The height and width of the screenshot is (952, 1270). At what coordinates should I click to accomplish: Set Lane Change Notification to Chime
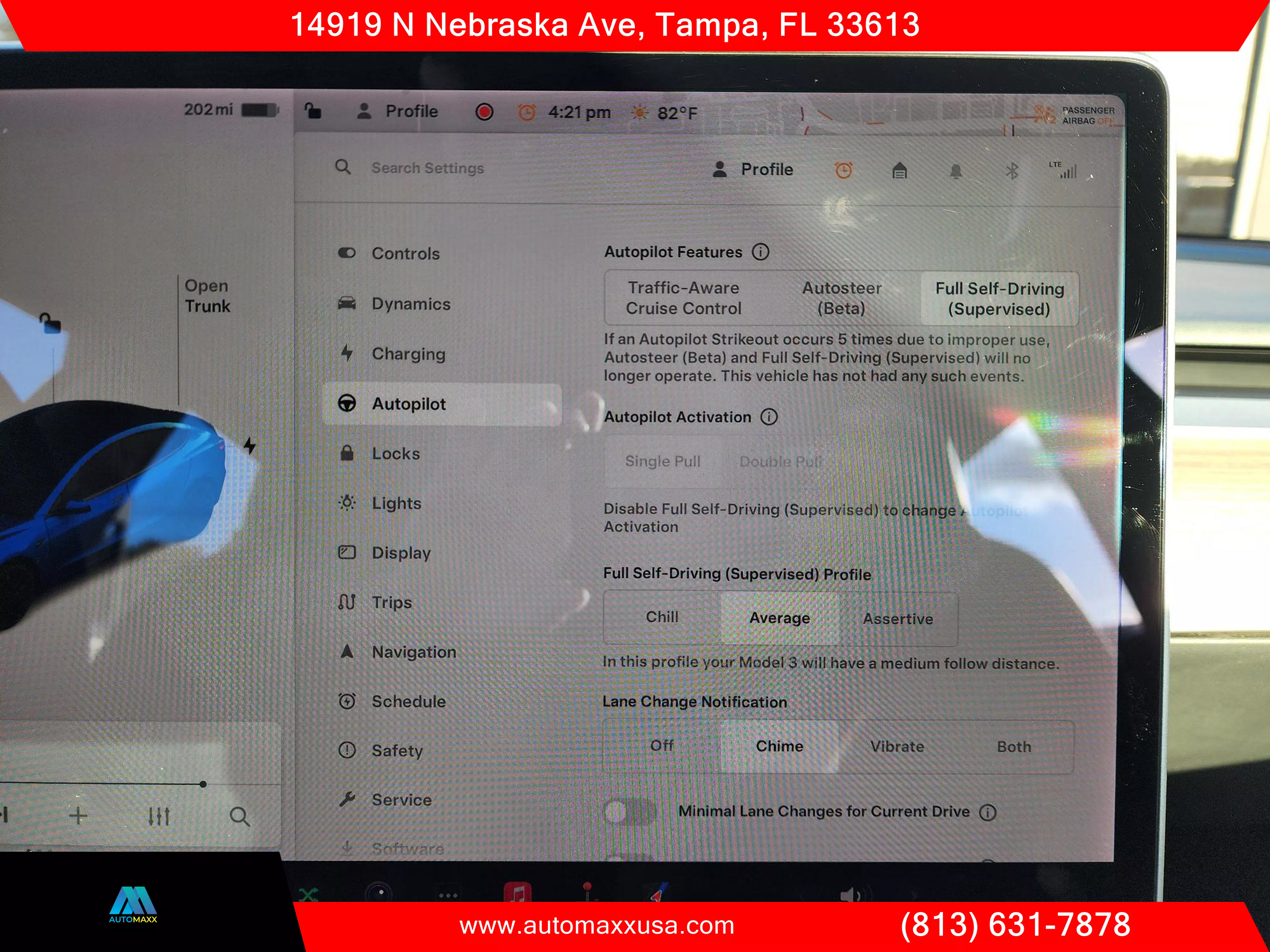780,745
